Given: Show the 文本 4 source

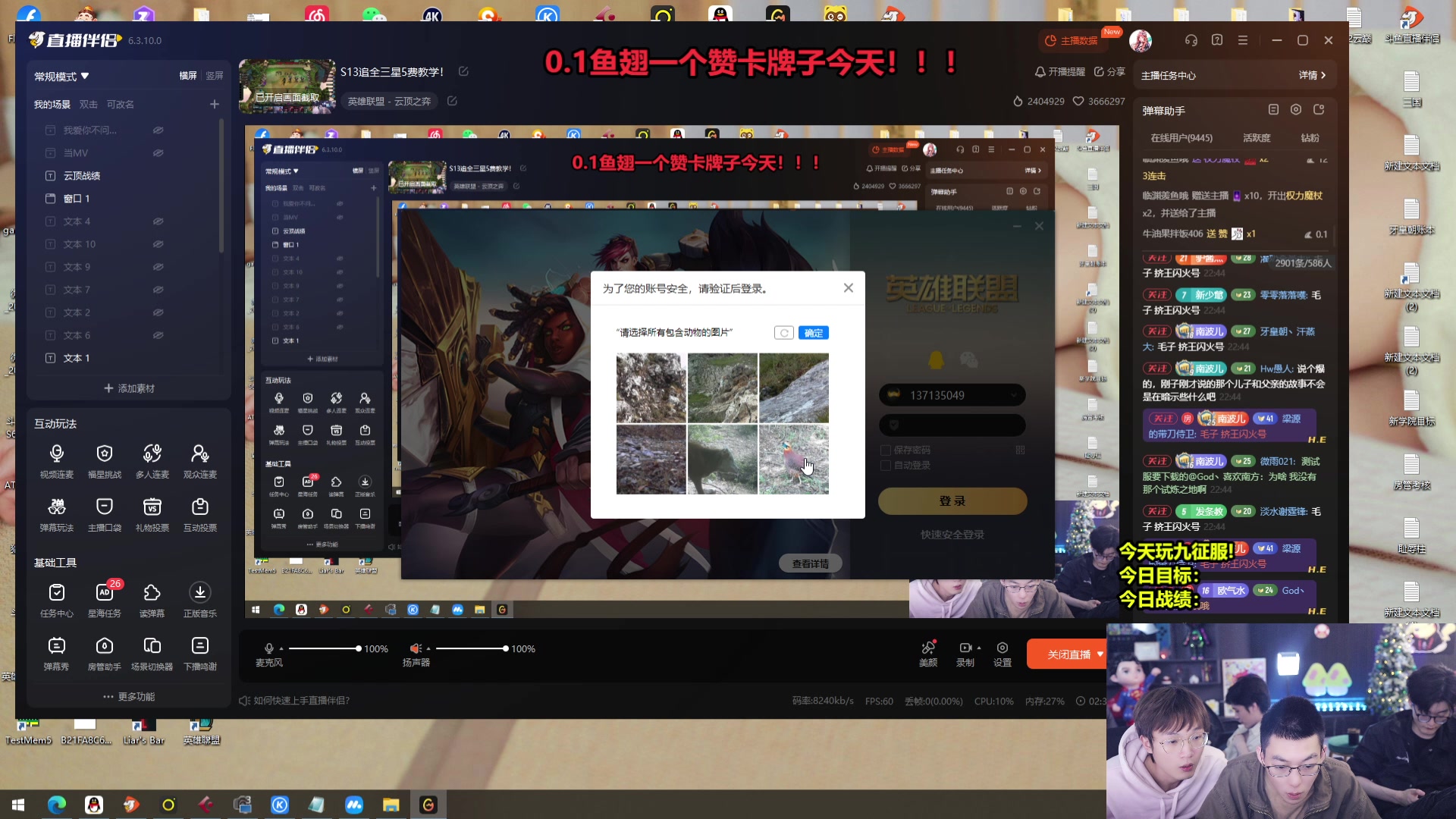Looking at the screenshot, I should click(x=158, y=221).
